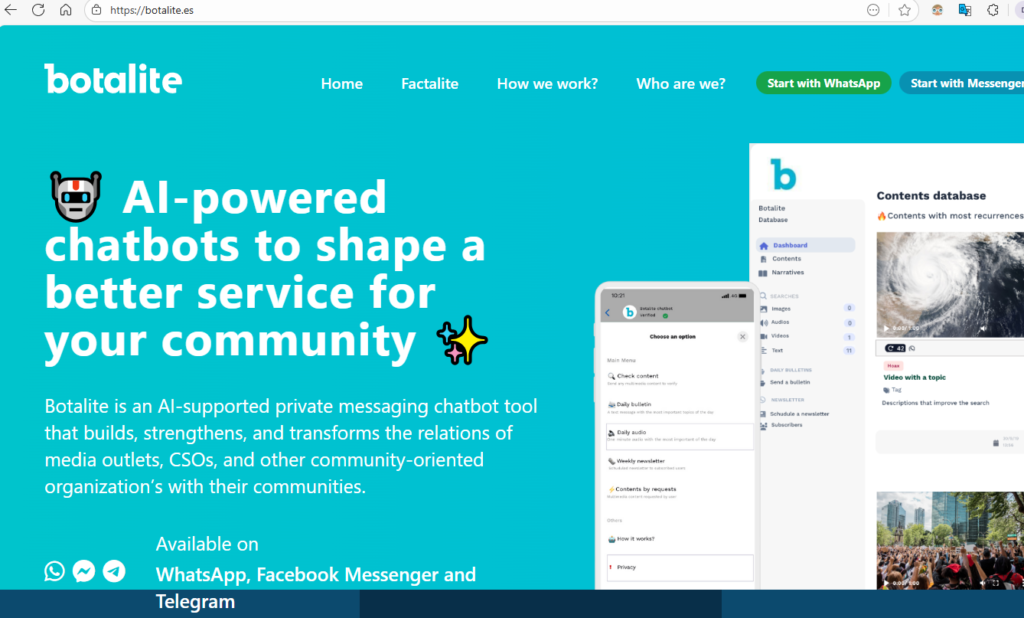Go to How we work? page
1024x618 pixels.
[547, 84]
